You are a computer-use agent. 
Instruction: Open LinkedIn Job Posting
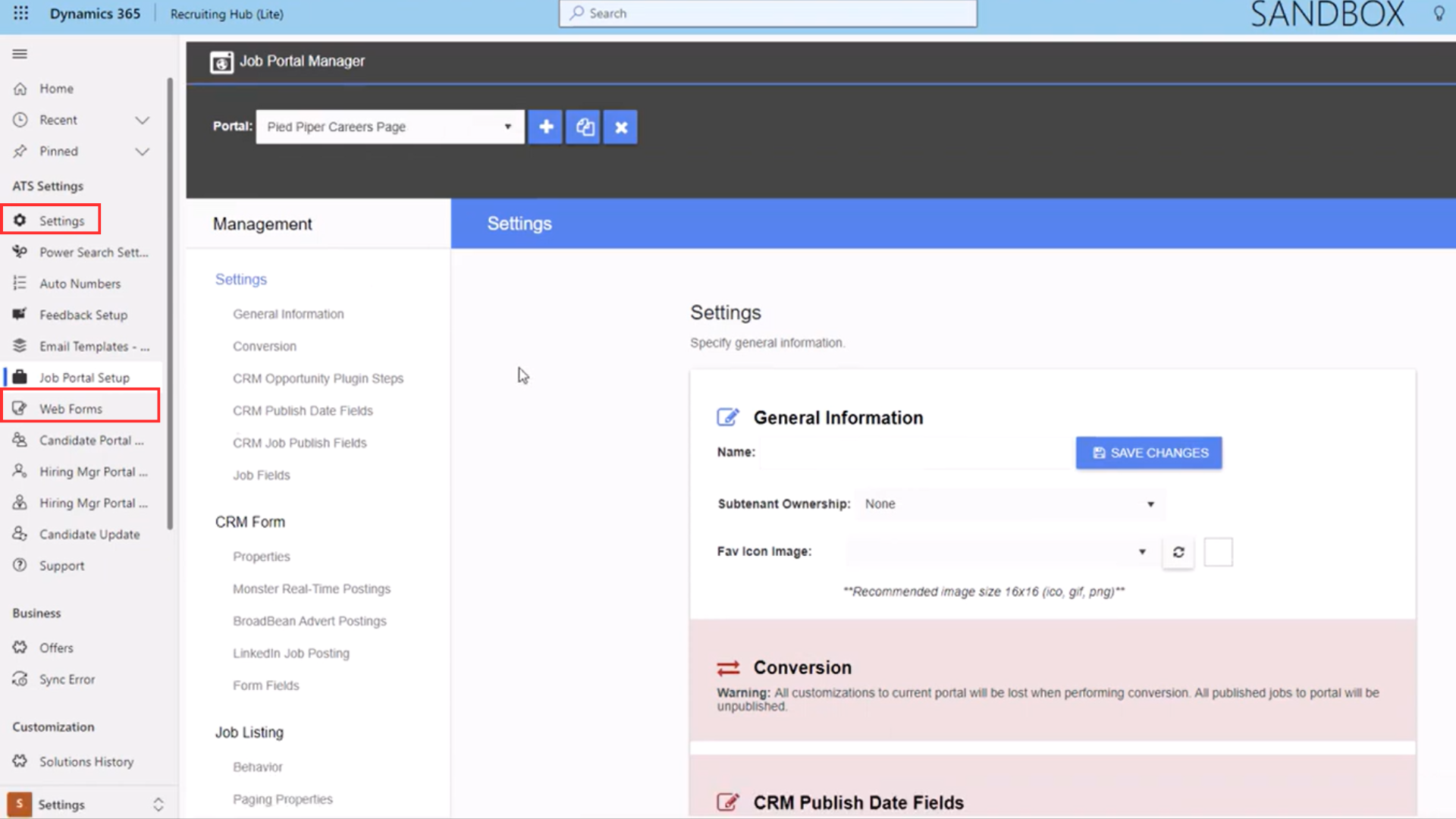pyautogui.click(x=291, y=654)
